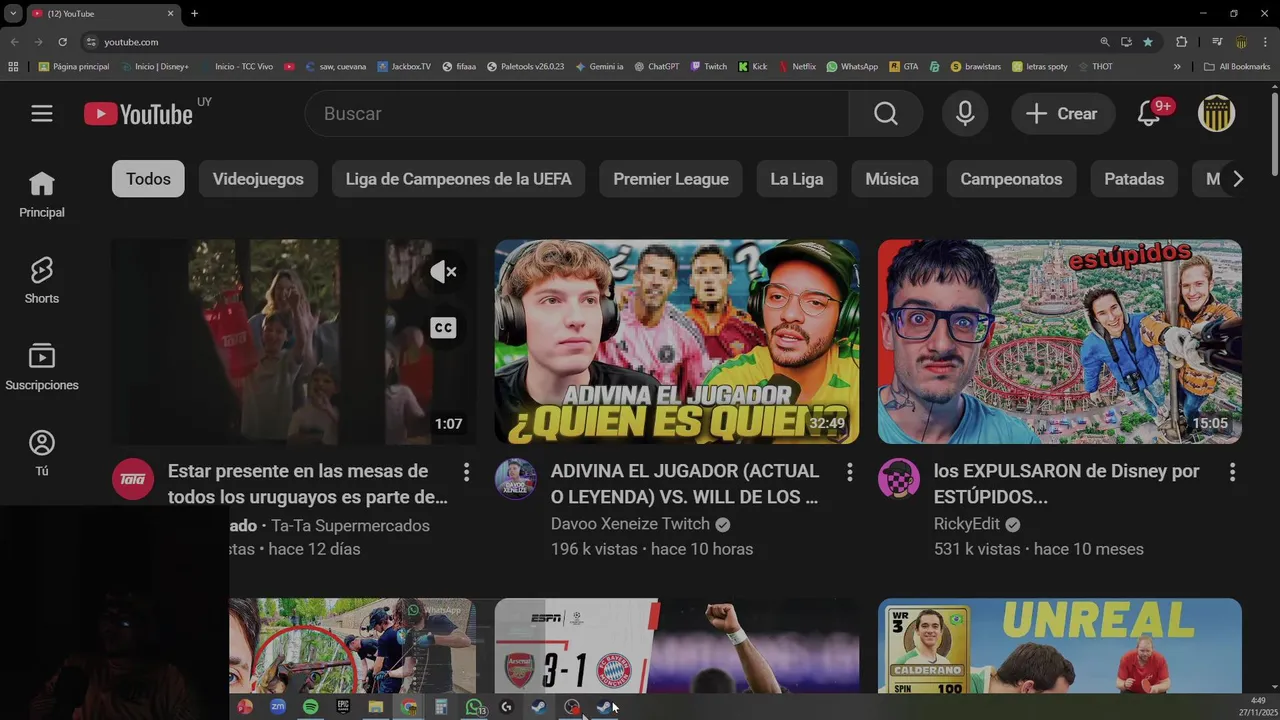Image resolution: width=1280 pixels, height=720 pixels.
Task: Select the Todos chip
Action: 148,179
